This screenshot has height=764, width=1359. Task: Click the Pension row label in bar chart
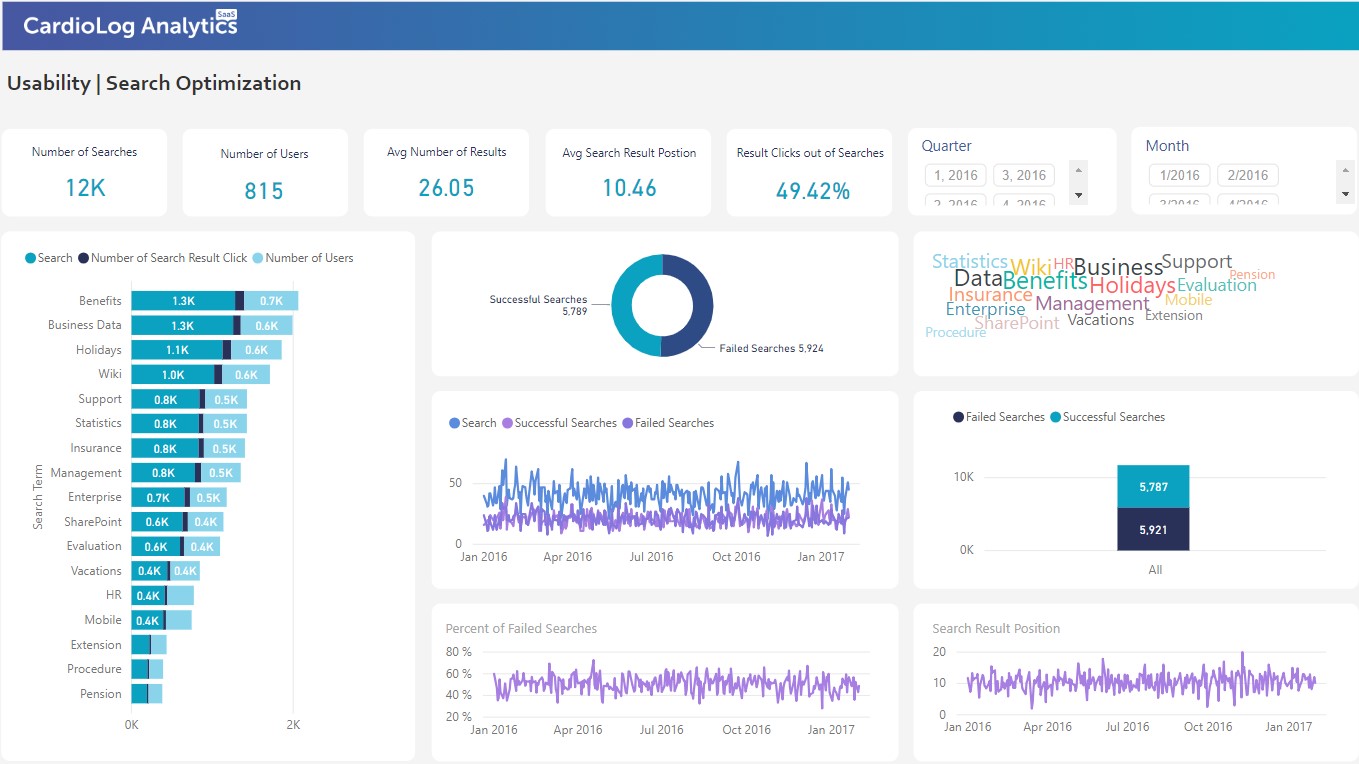tap(101, 694)
